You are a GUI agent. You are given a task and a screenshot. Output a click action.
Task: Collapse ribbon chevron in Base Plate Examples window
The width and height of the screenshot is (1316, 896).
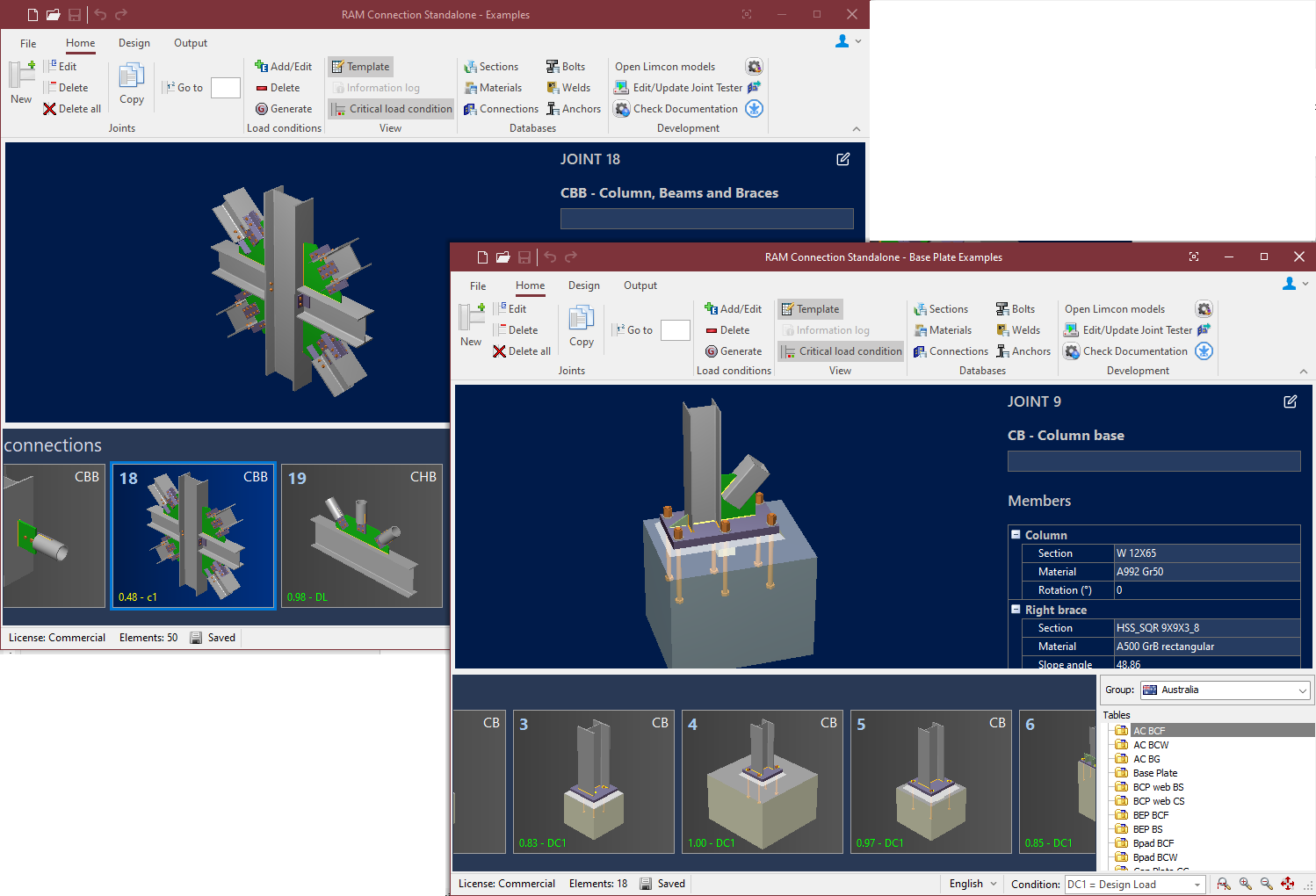[1303, 372]
